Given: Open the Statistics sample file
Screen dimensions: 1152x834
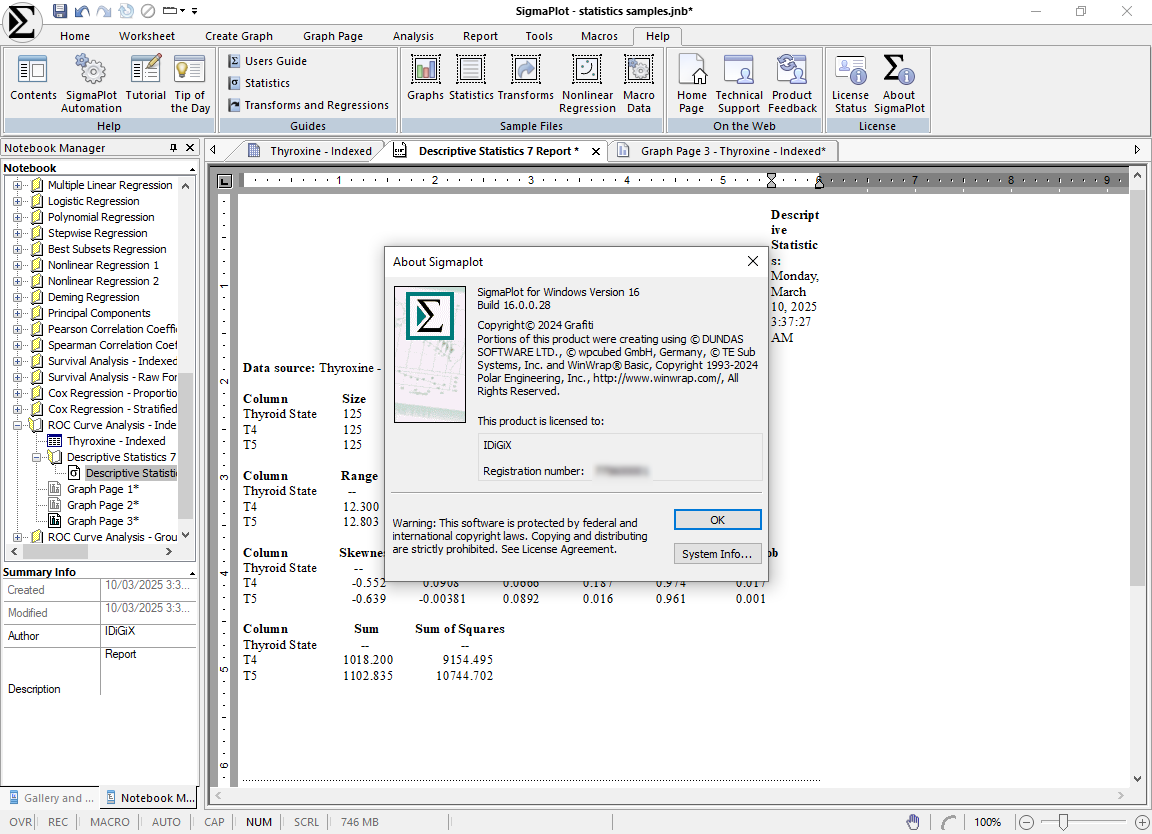Looking at the screenshot, I should point(471,78).
